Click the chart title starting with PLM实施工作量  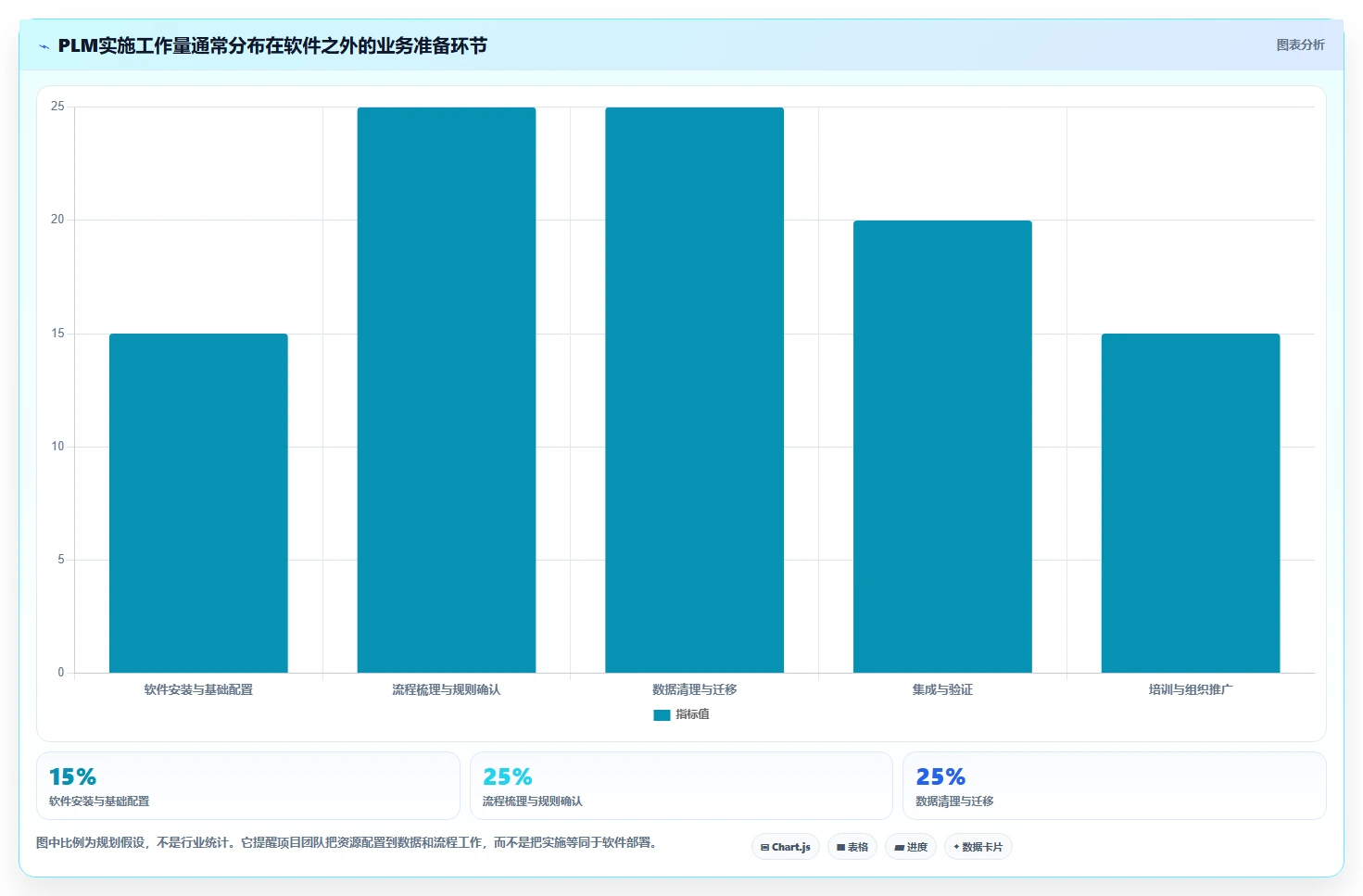(x=272, y=45)
